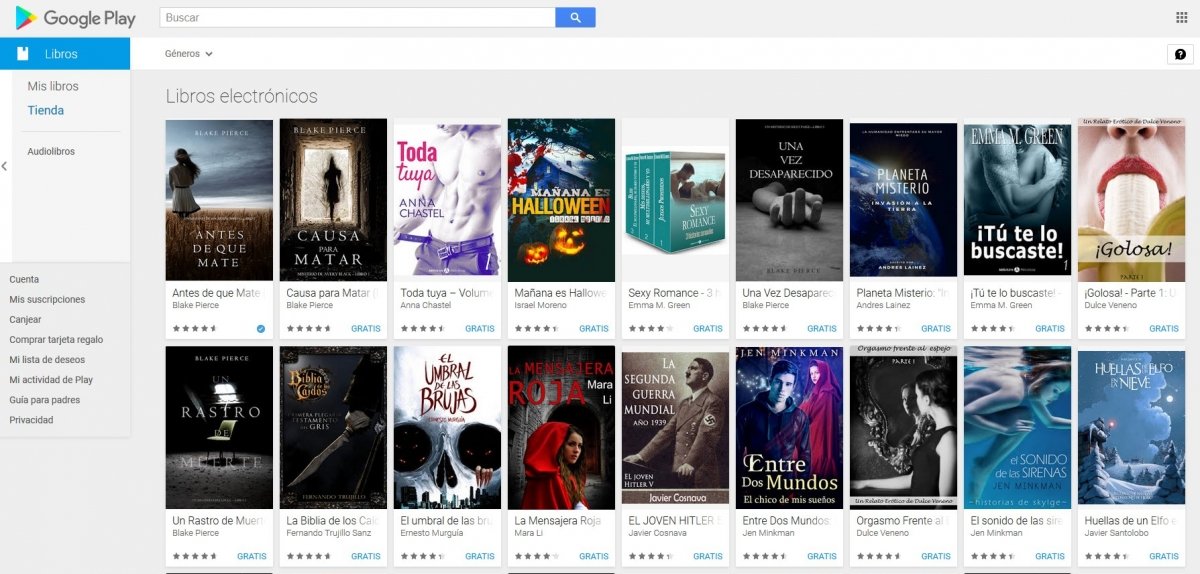Open the ¡Tú te lo buscaste! cover

click(1017, 200)
